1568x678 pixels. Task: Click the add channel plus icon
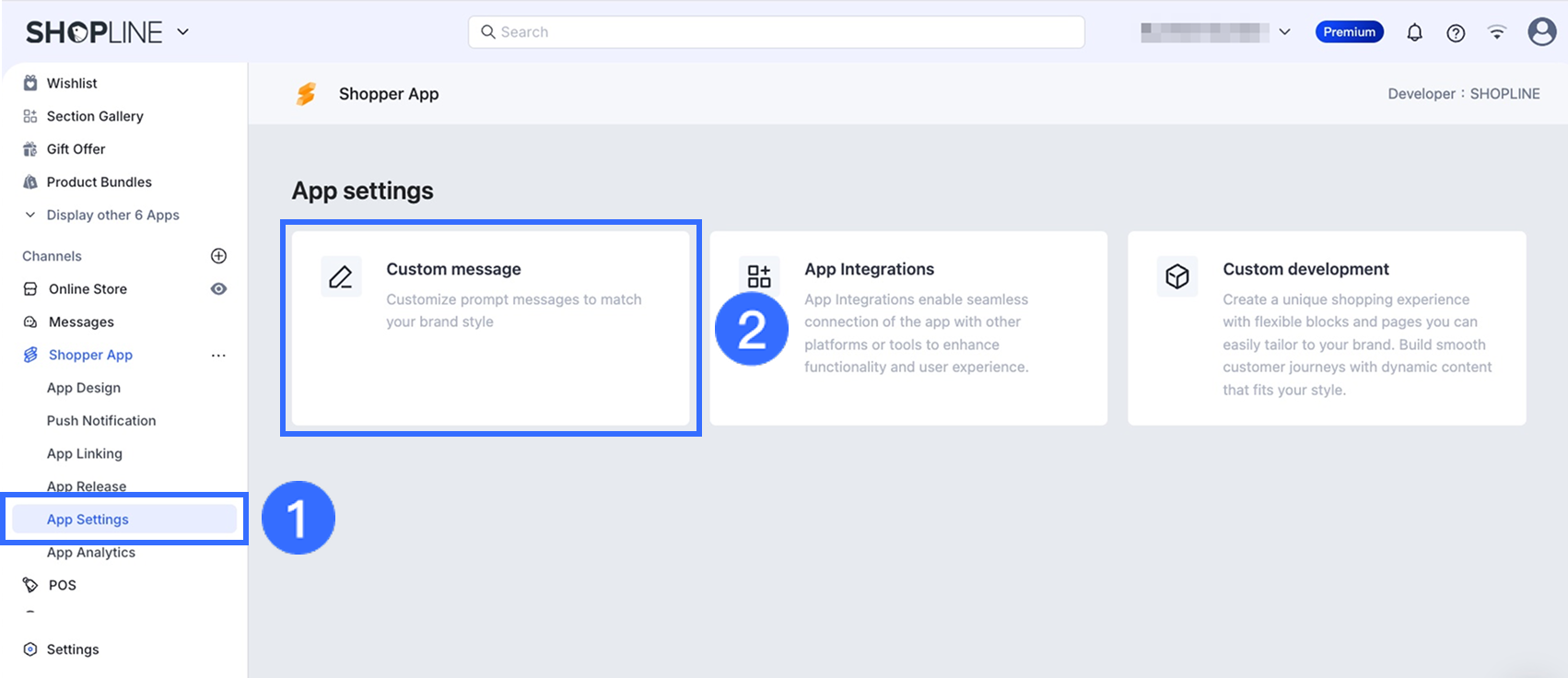click(218, 256)
